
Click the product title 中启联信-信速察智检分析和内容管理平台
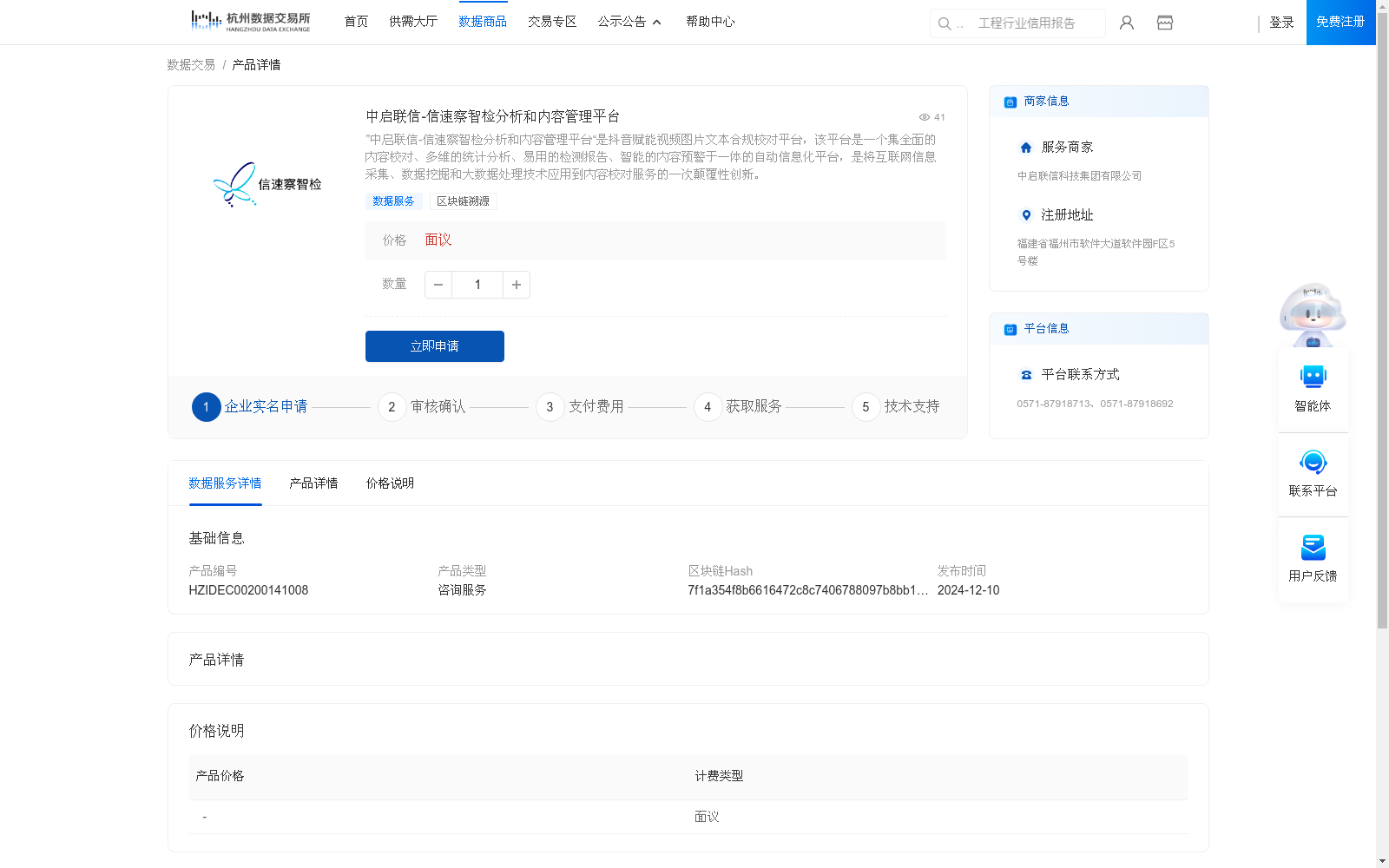pos(492,116)
